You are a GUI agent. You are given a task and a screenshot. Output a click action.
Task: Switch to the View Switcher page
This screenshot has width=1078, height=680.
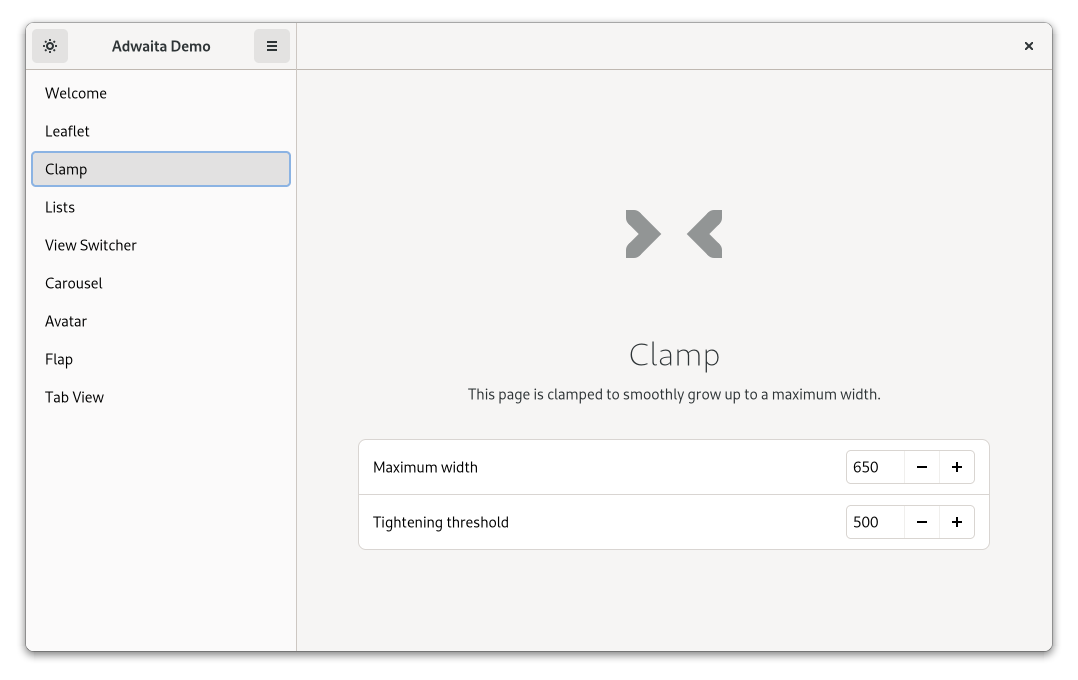[x=91, y=245]
